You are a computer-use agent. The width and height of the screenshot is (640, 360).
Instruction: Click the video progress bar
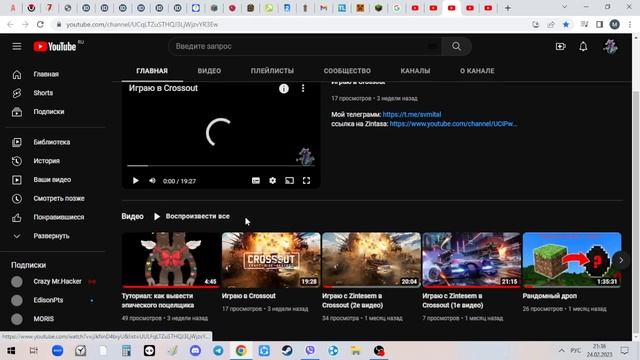[x=221, y=166]
